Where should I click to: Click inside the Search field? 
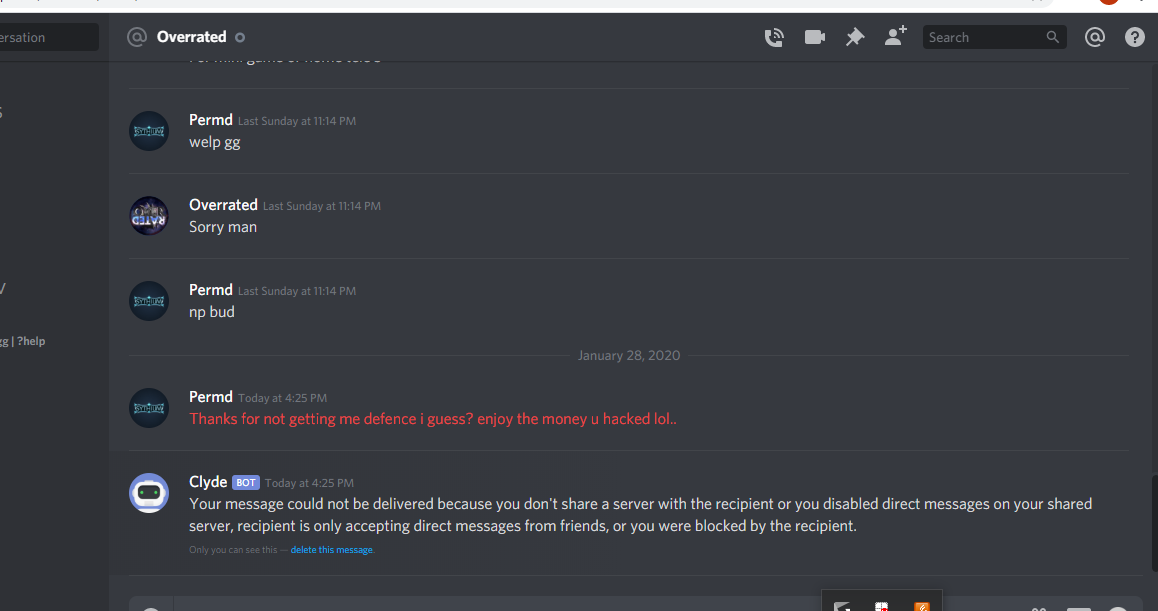(994, 37)
